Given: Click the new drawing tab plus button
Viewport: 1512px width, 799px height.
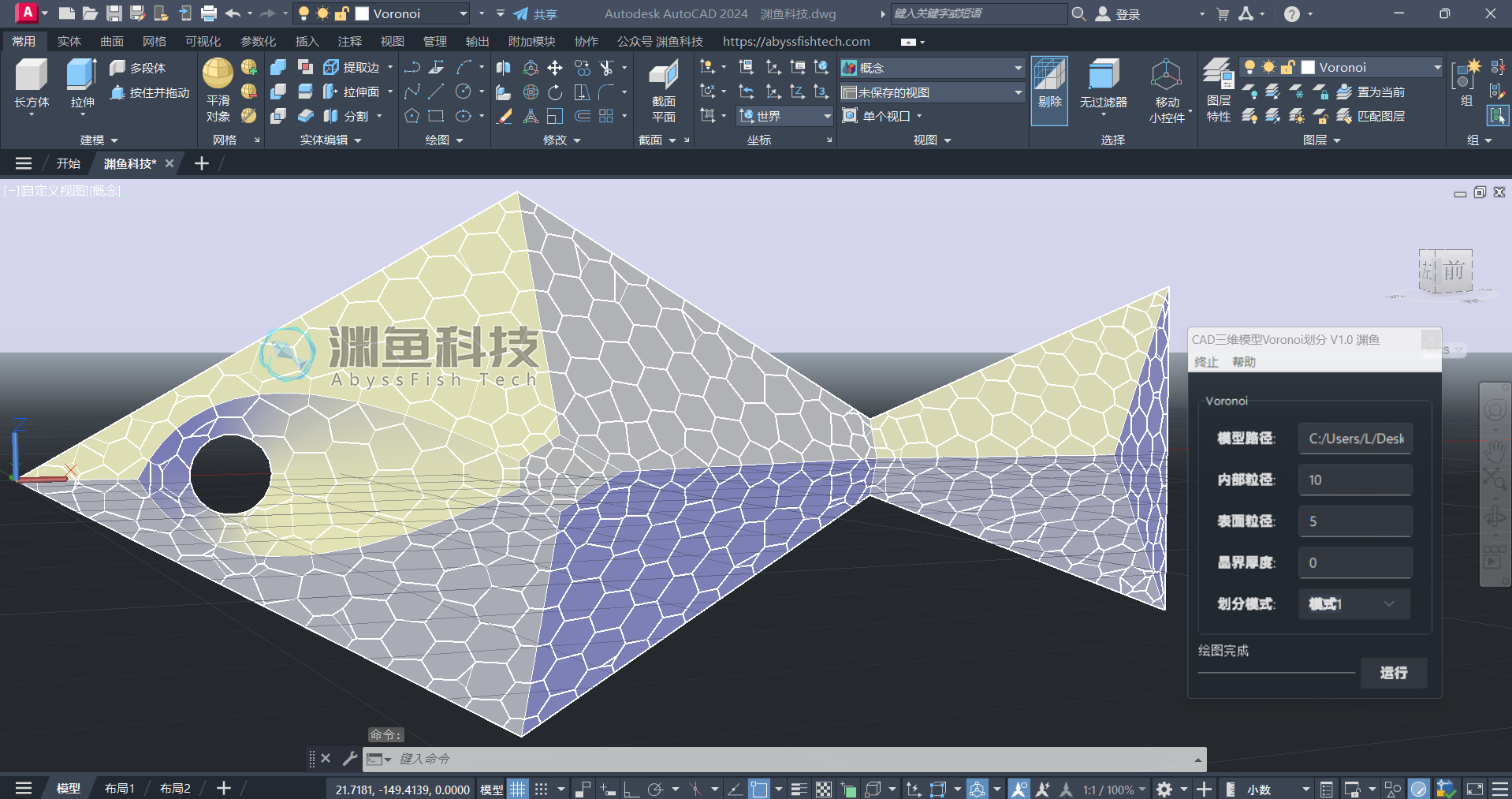Looking at the screenshot, I should click(x=202, y=163).
